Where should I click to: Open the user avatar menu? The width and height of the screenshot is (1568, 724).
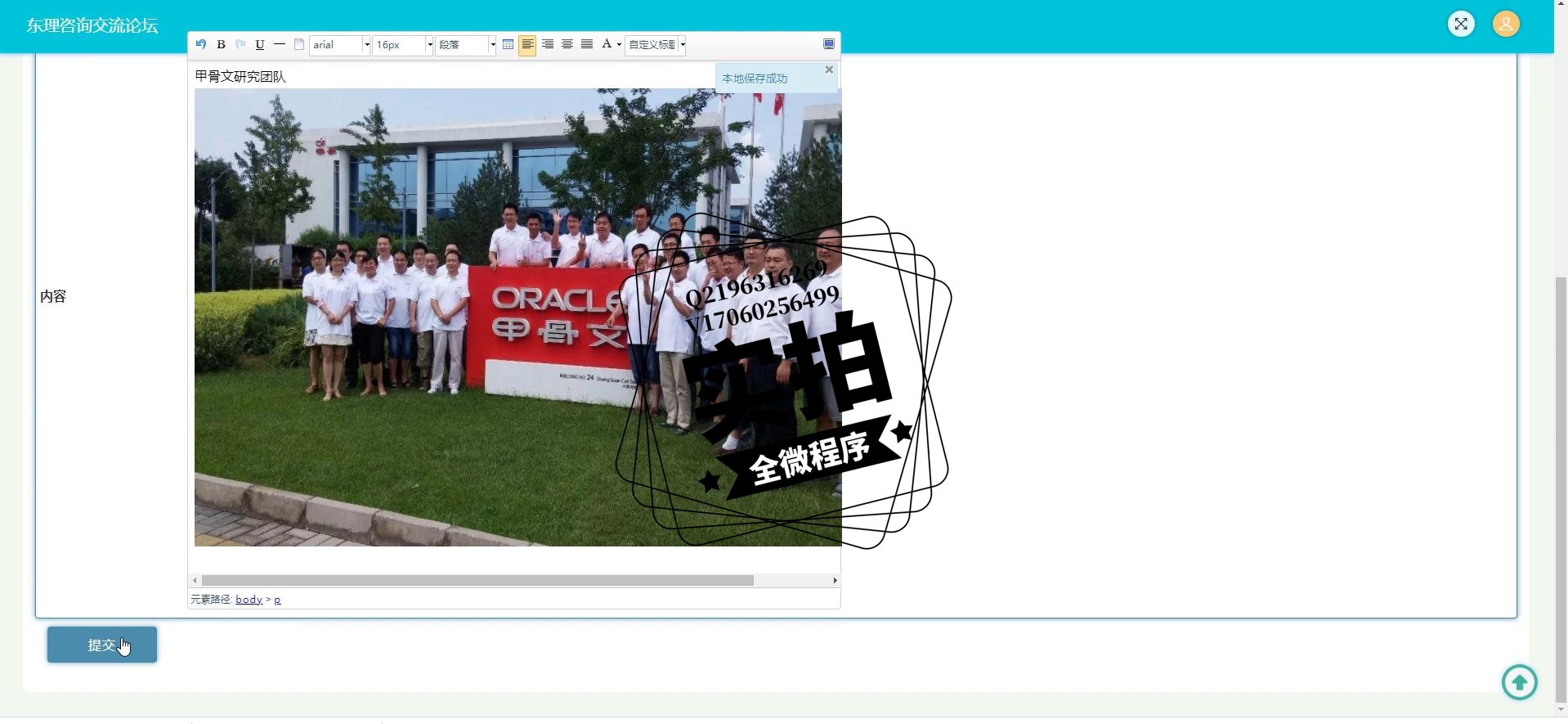coord(1506,24)
